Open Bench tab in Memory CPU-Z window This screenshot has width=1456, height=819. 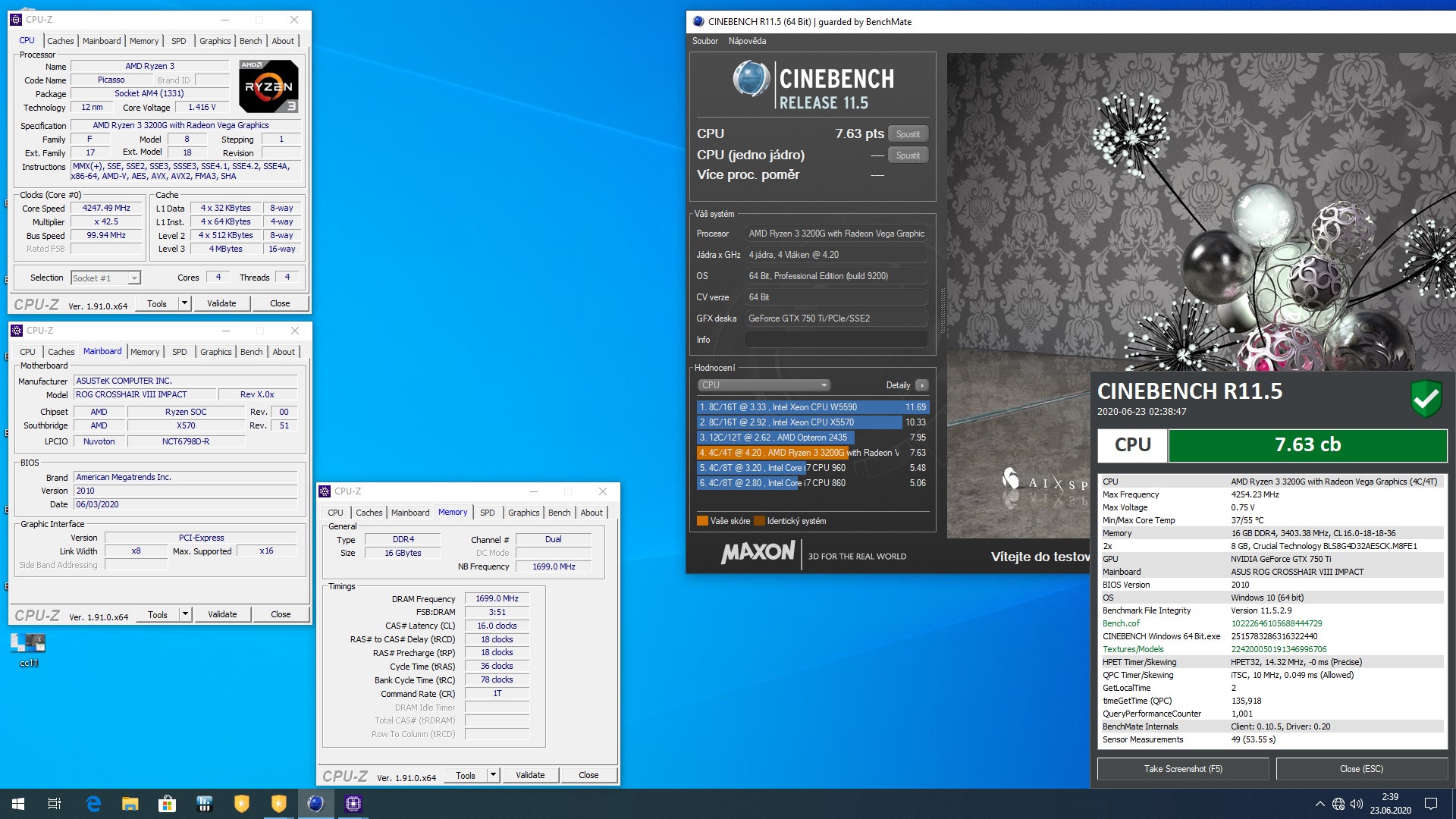pyautogui.click(x=560, y=513)
